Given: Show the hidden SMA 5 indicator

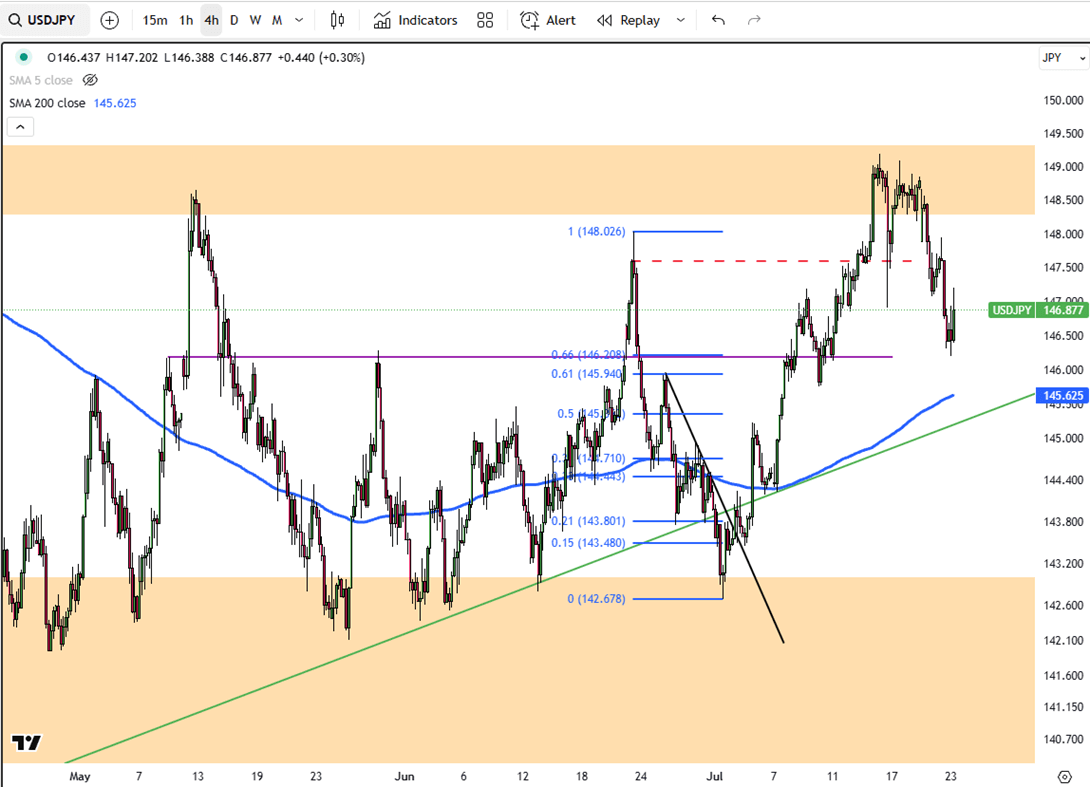Looking at the screenshot, I should [x=90, y=80].
